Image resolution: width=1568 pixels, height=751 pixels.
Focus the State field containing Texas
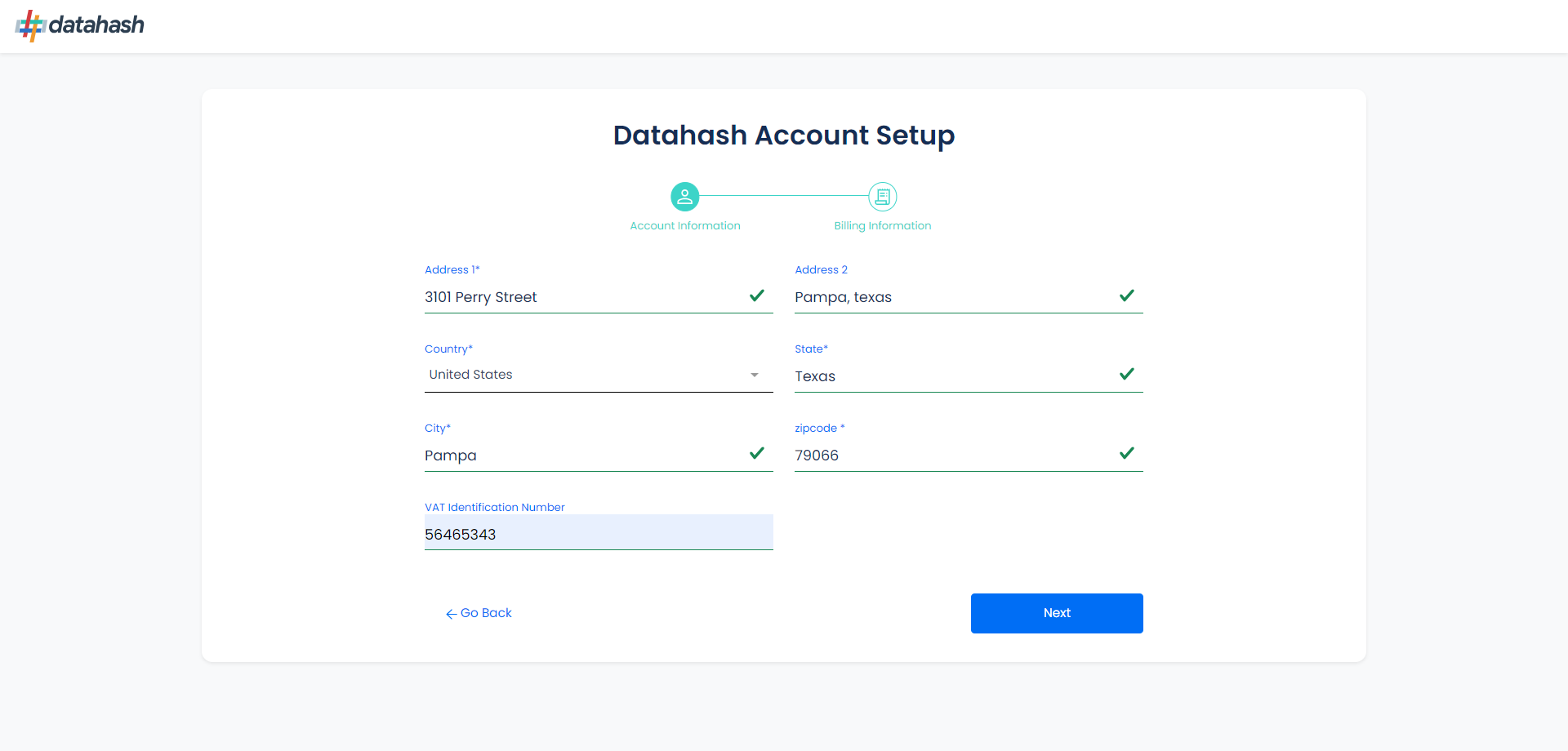point(969,376)
